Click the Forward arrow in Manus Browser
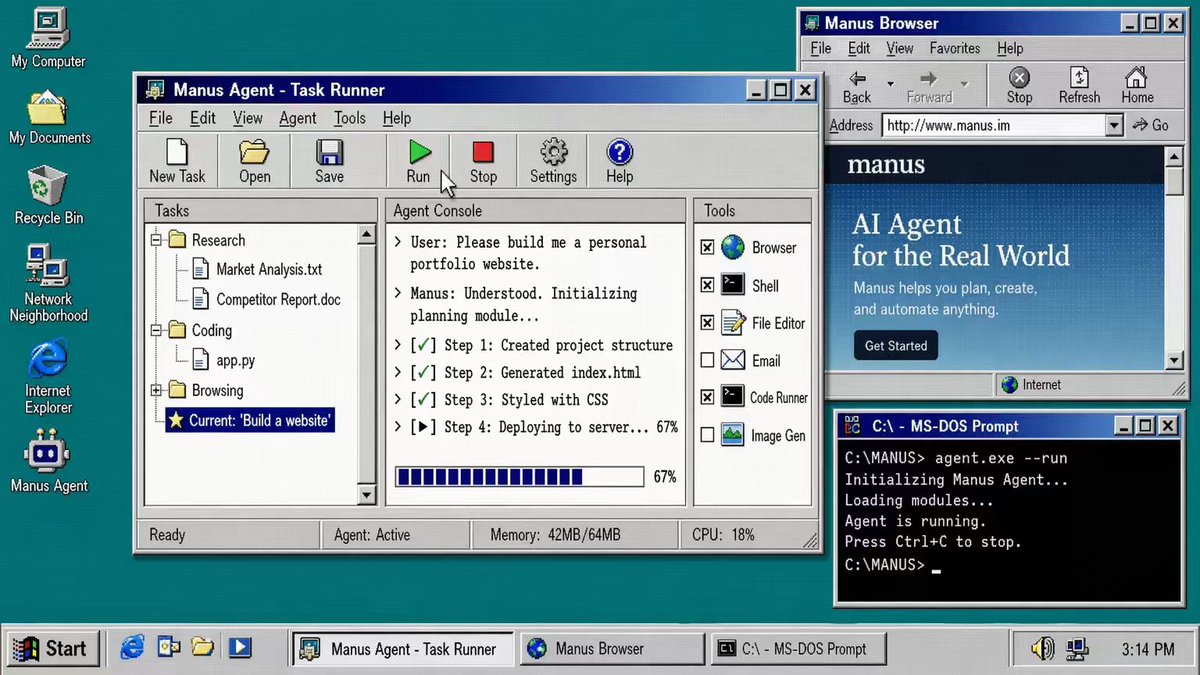The image size is (1200, 675). click(929, 79)
